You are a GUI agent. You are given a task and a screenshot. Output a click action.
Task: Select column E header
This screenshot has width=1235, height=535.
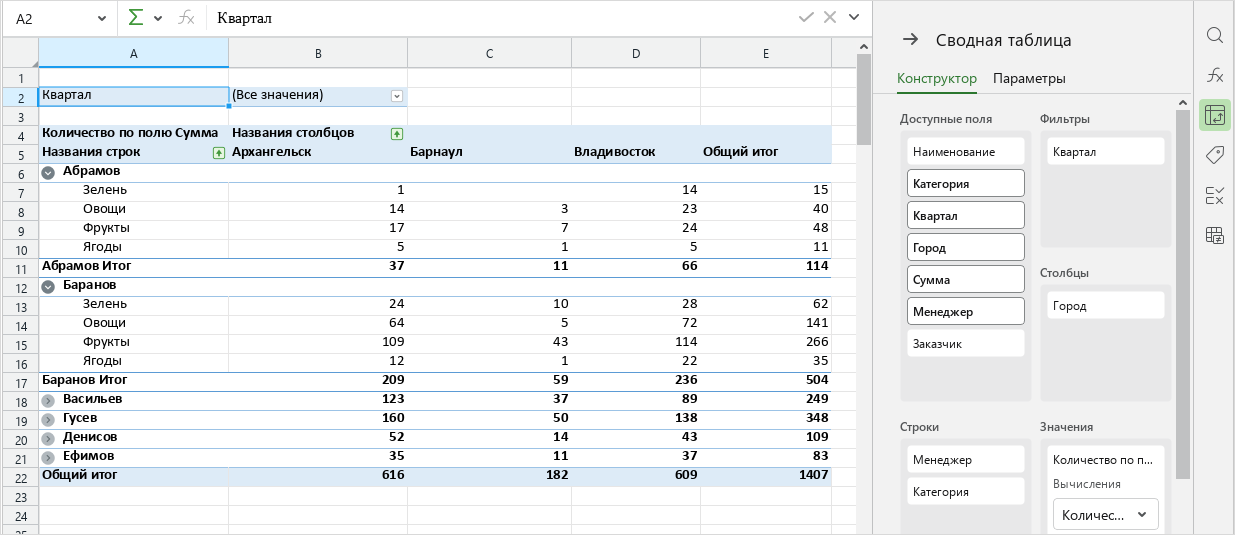pos(766,53)
